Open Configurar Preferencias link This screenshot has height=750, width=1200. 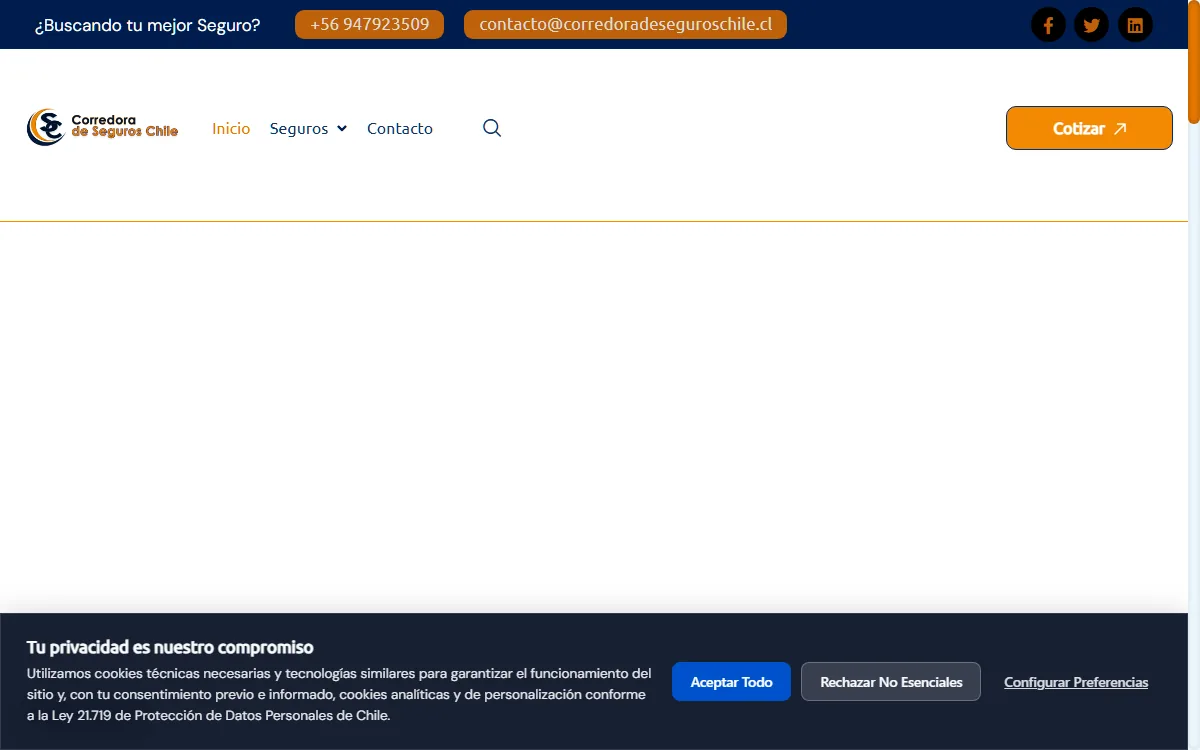pyautogui.click(x=1076, y=682)
